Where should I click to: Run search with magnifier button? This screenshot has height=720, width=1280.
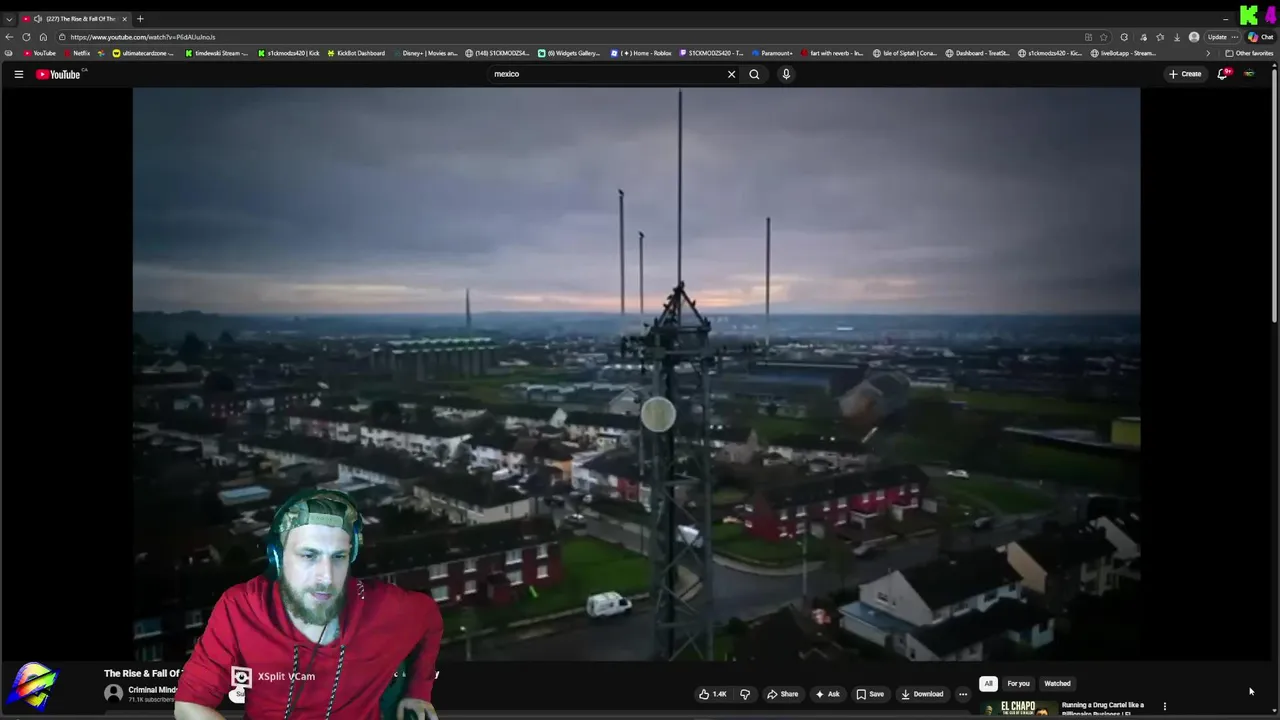754,74
